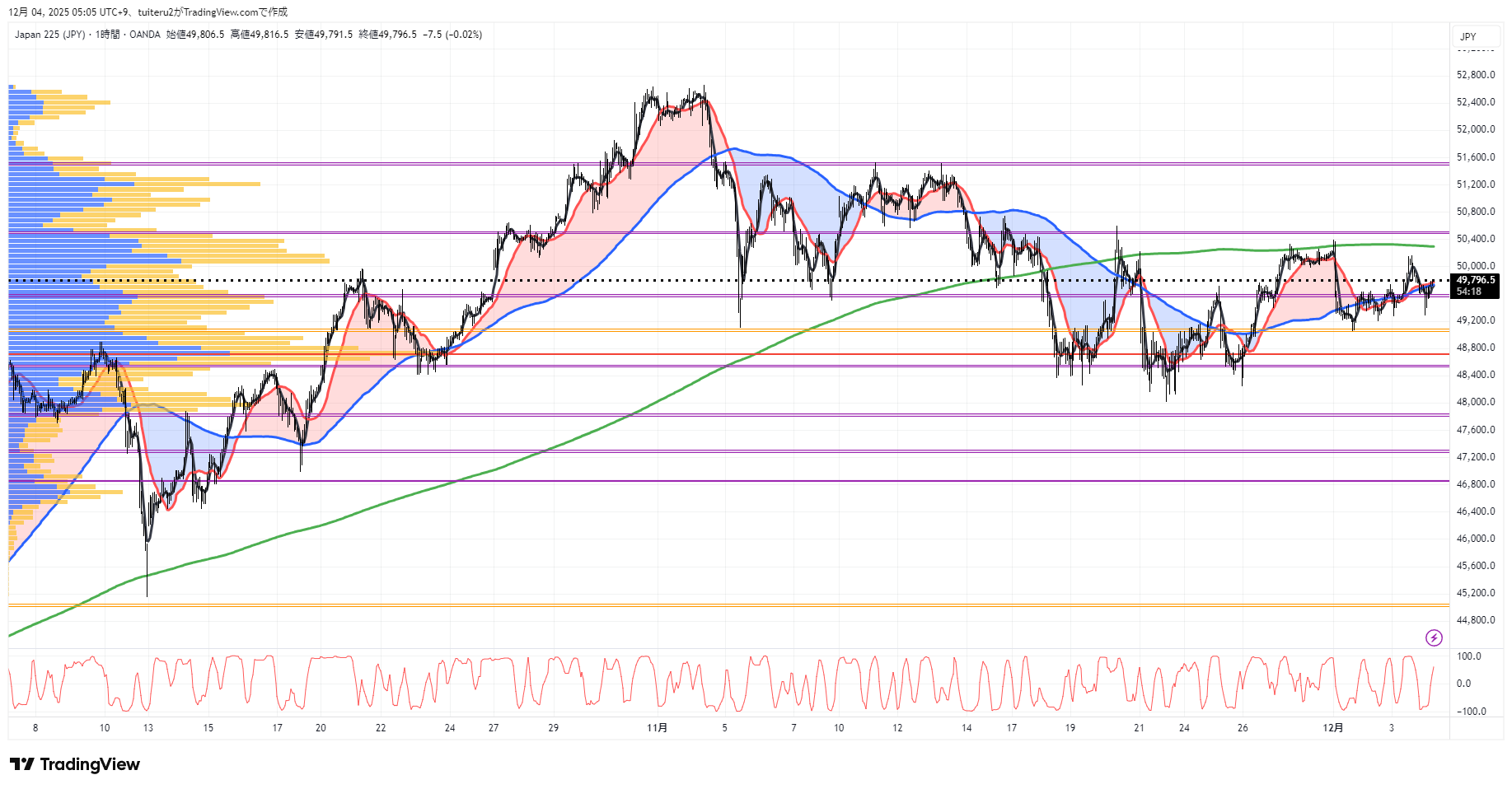This screenshot has height=789, width=1512.
Task: Click the Japan 225 (JPY) symbol title
Action: 49,35
